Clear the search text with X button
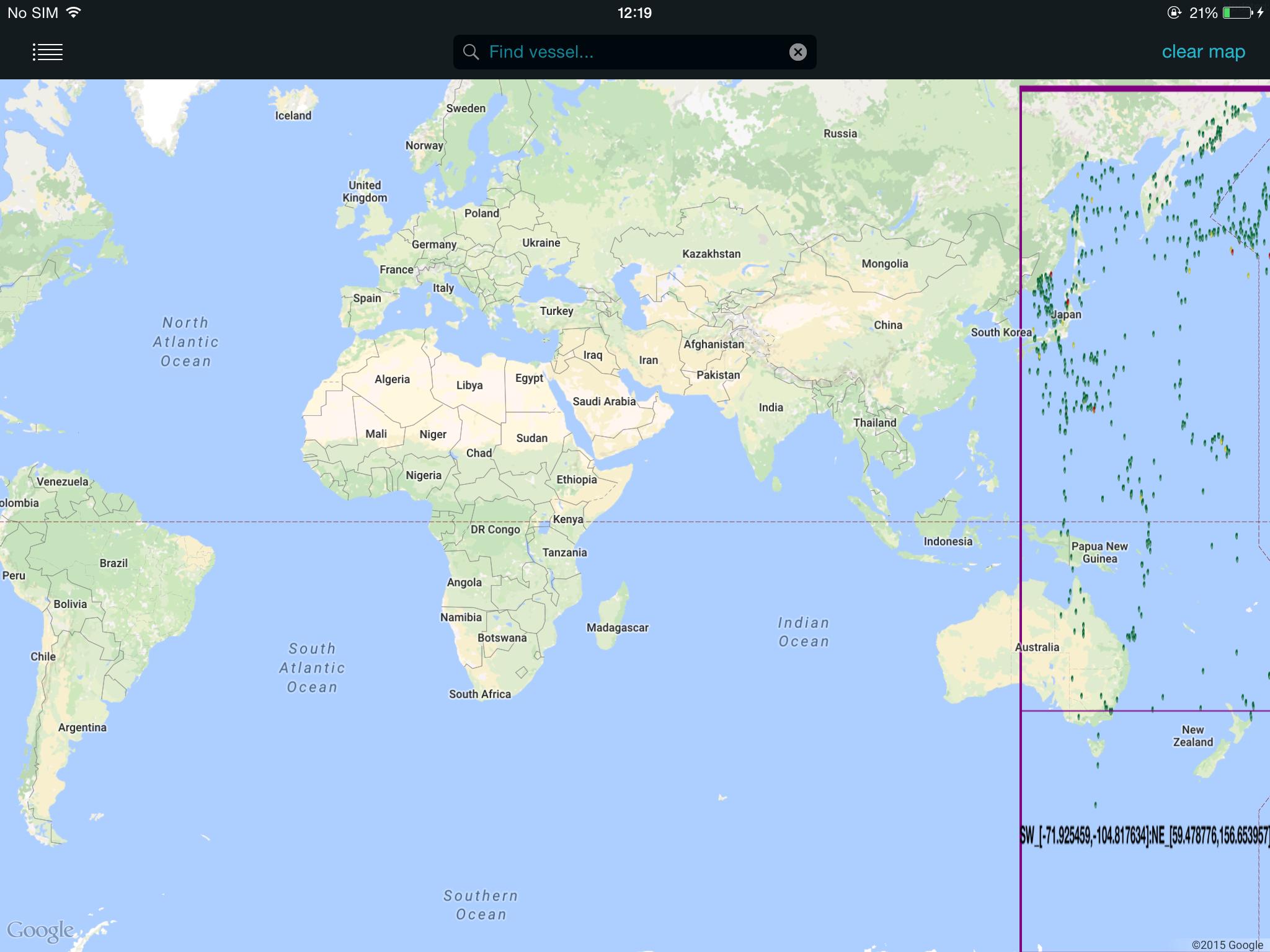This screenshot has width=1270, height=952. (x=797, y=52)
